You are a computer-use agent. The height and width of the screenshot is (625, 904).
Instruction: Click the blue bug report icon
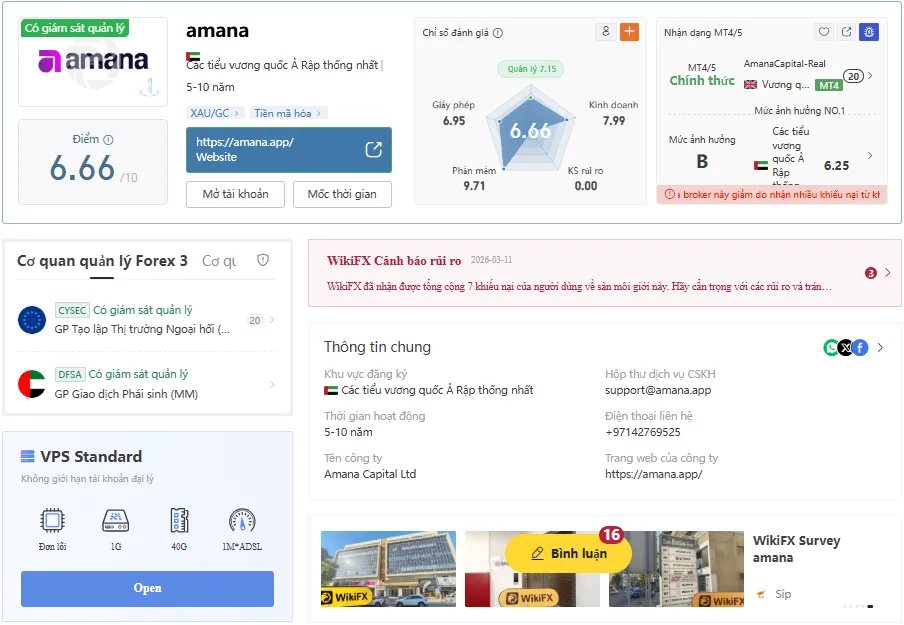click(869, 32)
